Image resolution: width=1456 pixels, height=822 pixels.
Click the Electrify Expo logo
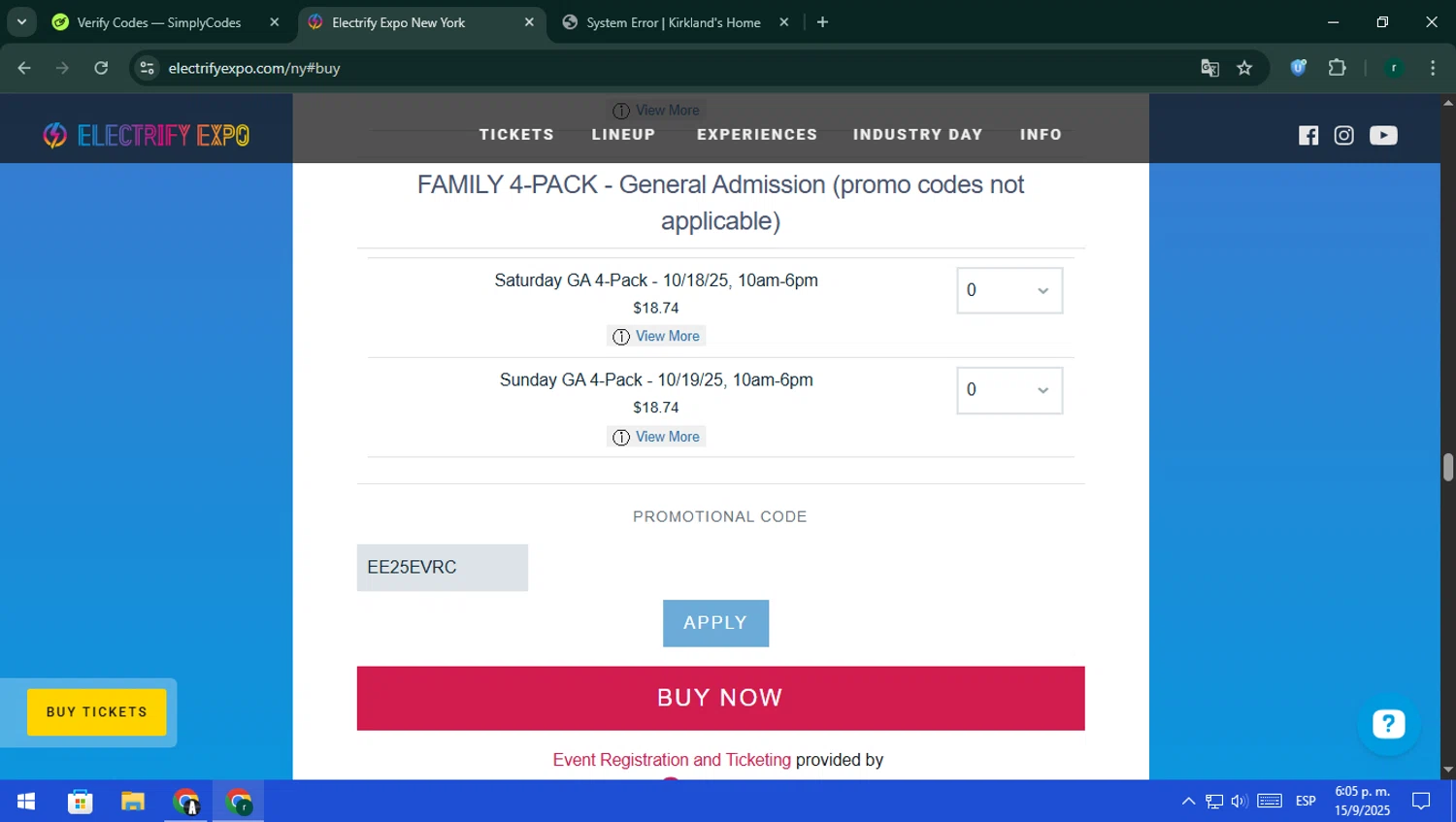(147, 135)
